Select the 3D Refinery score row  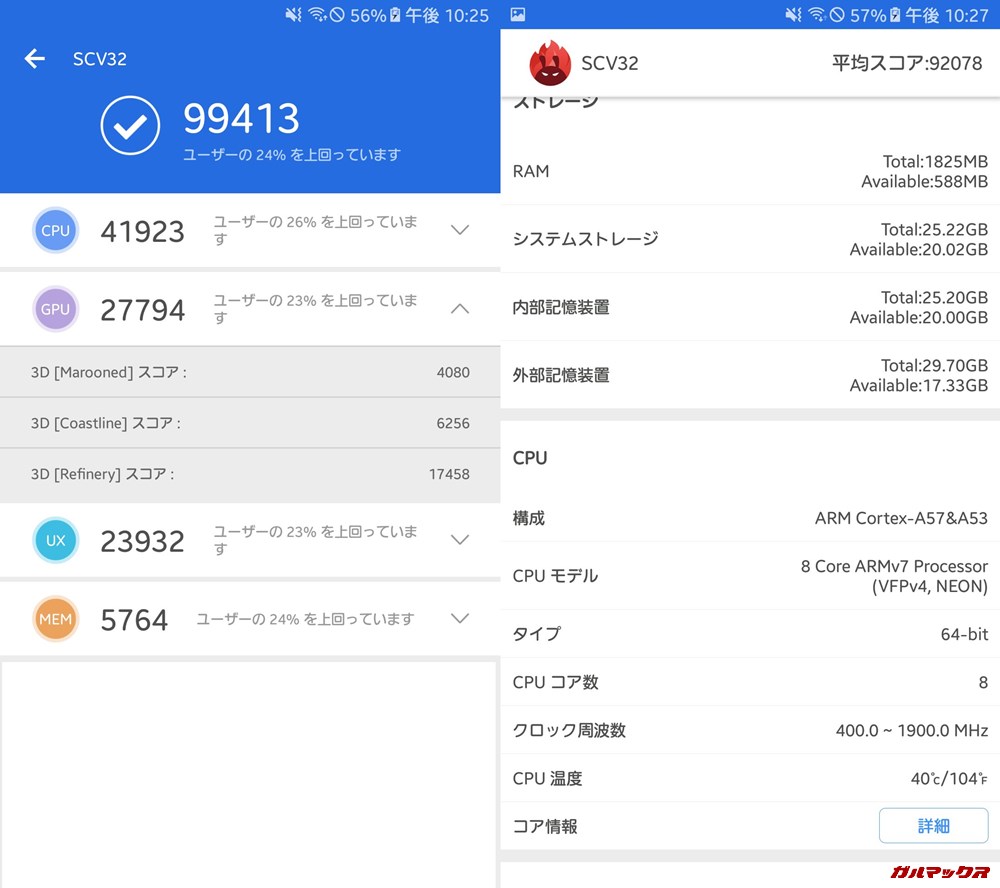250,473
